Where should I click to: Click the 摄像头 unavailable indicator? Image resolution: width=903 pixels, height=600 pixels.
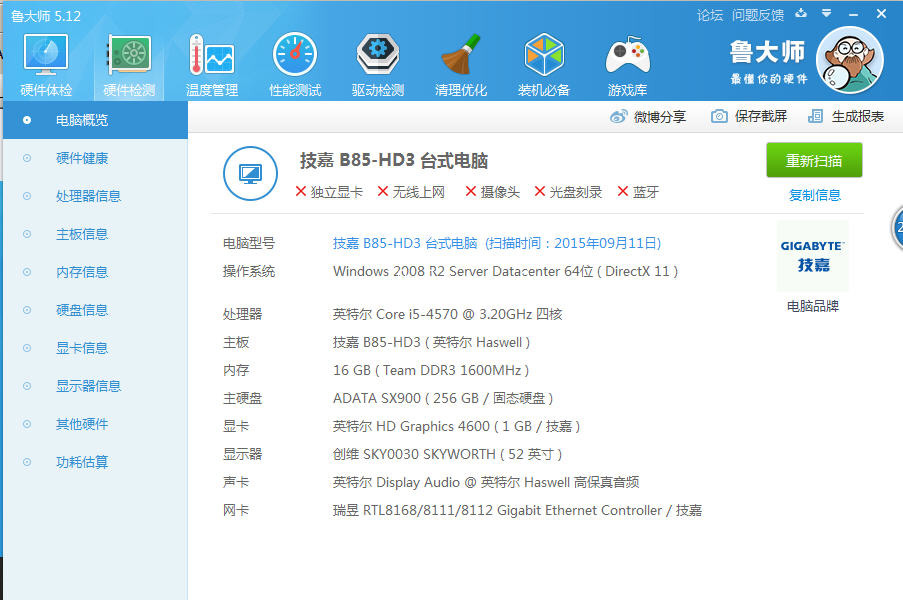click(x=492, y=192)
